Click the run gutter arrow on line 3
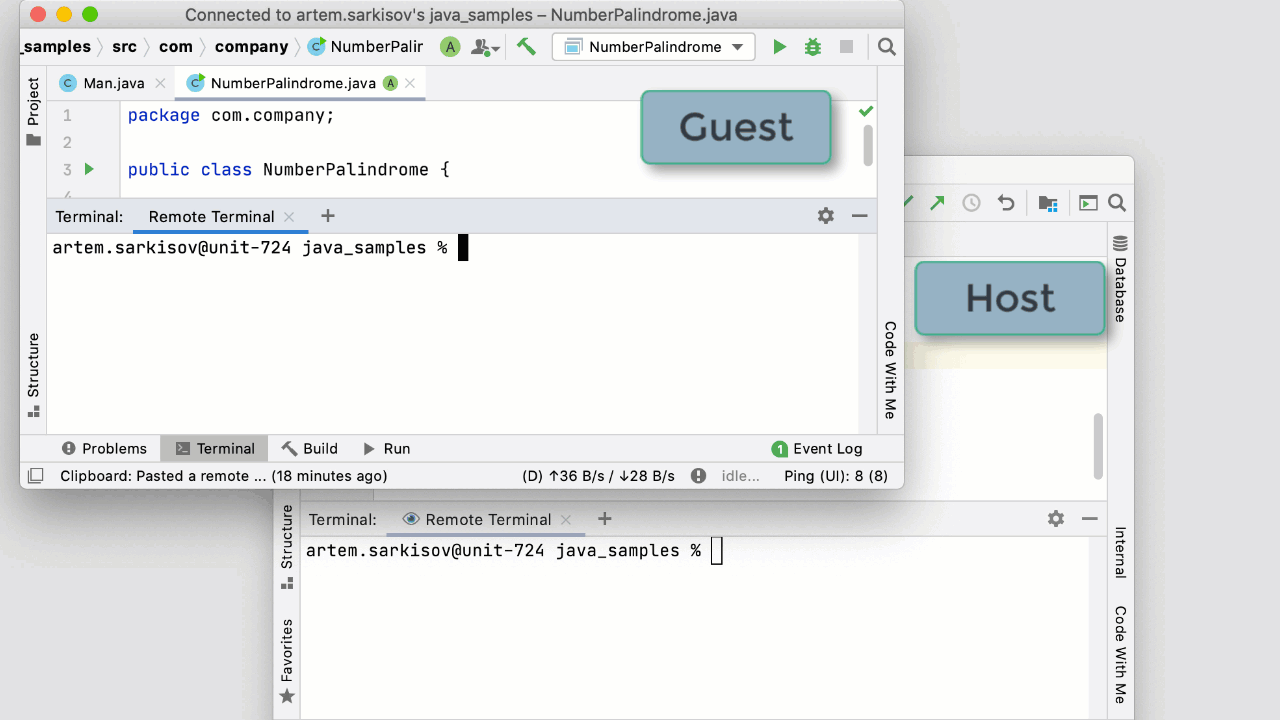Viewport: 1280px width, 720px height. click(x=89, y=169)
